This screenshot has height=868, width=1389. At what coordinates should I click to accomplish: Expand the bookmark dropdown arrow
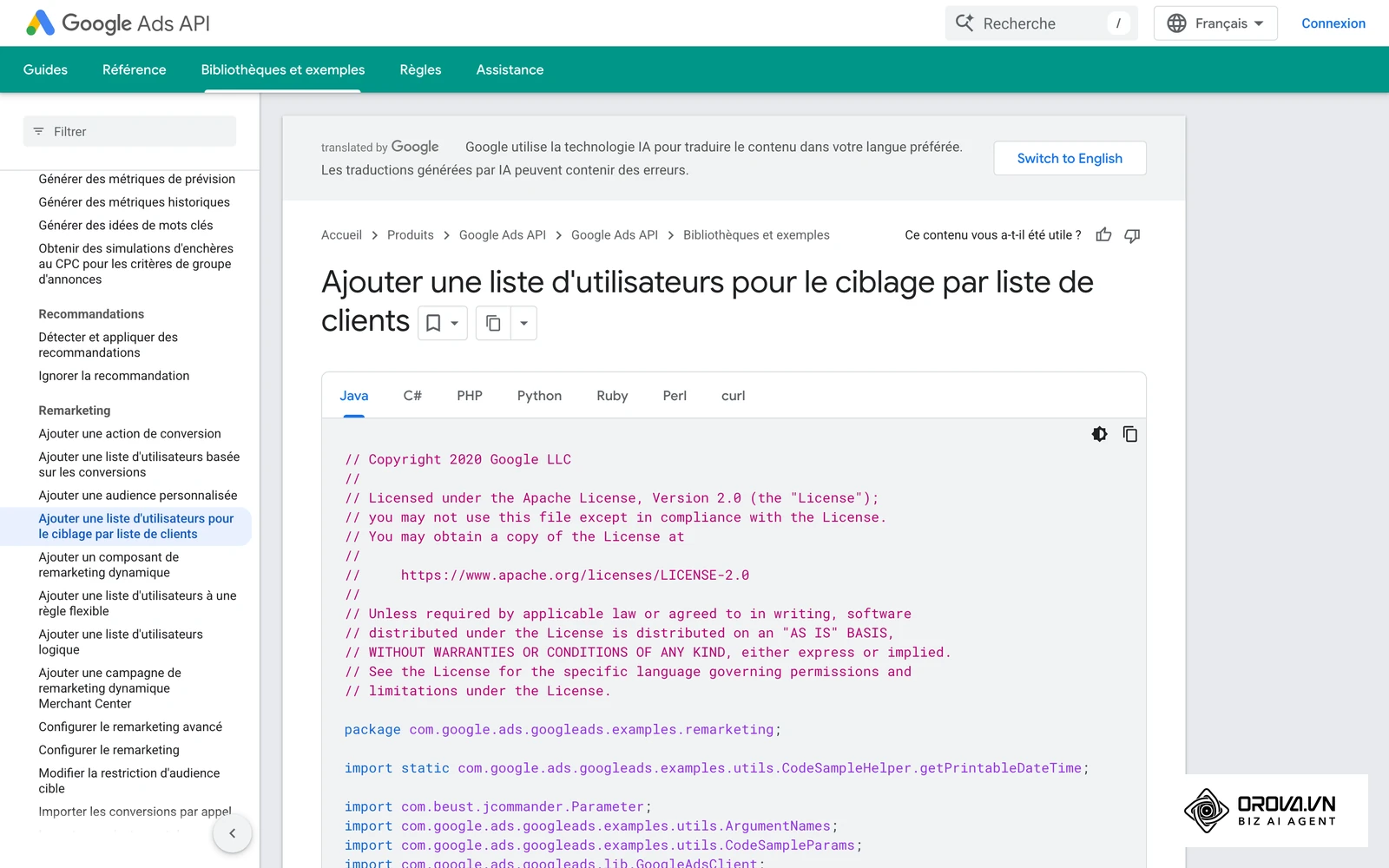pyautogui.click(x=454, y=323)
